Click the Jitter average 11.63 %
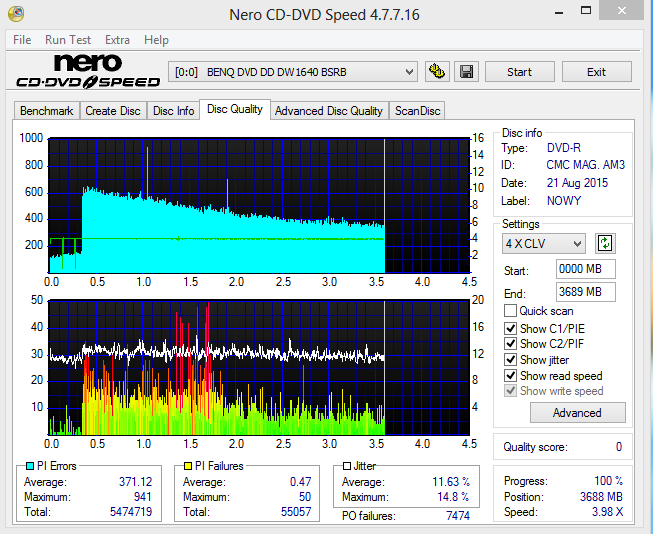This screenshot has height=534, width=653. point(451,482)
